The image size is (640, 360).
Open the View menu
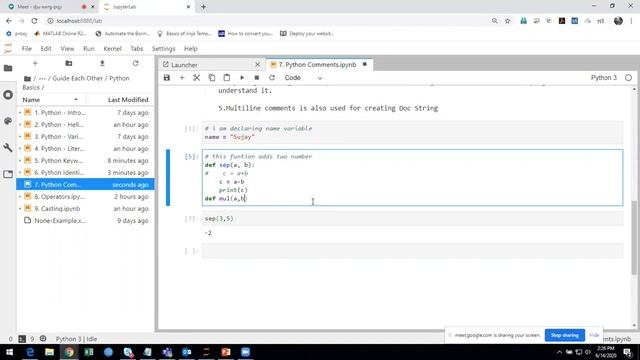click(67, 49)
